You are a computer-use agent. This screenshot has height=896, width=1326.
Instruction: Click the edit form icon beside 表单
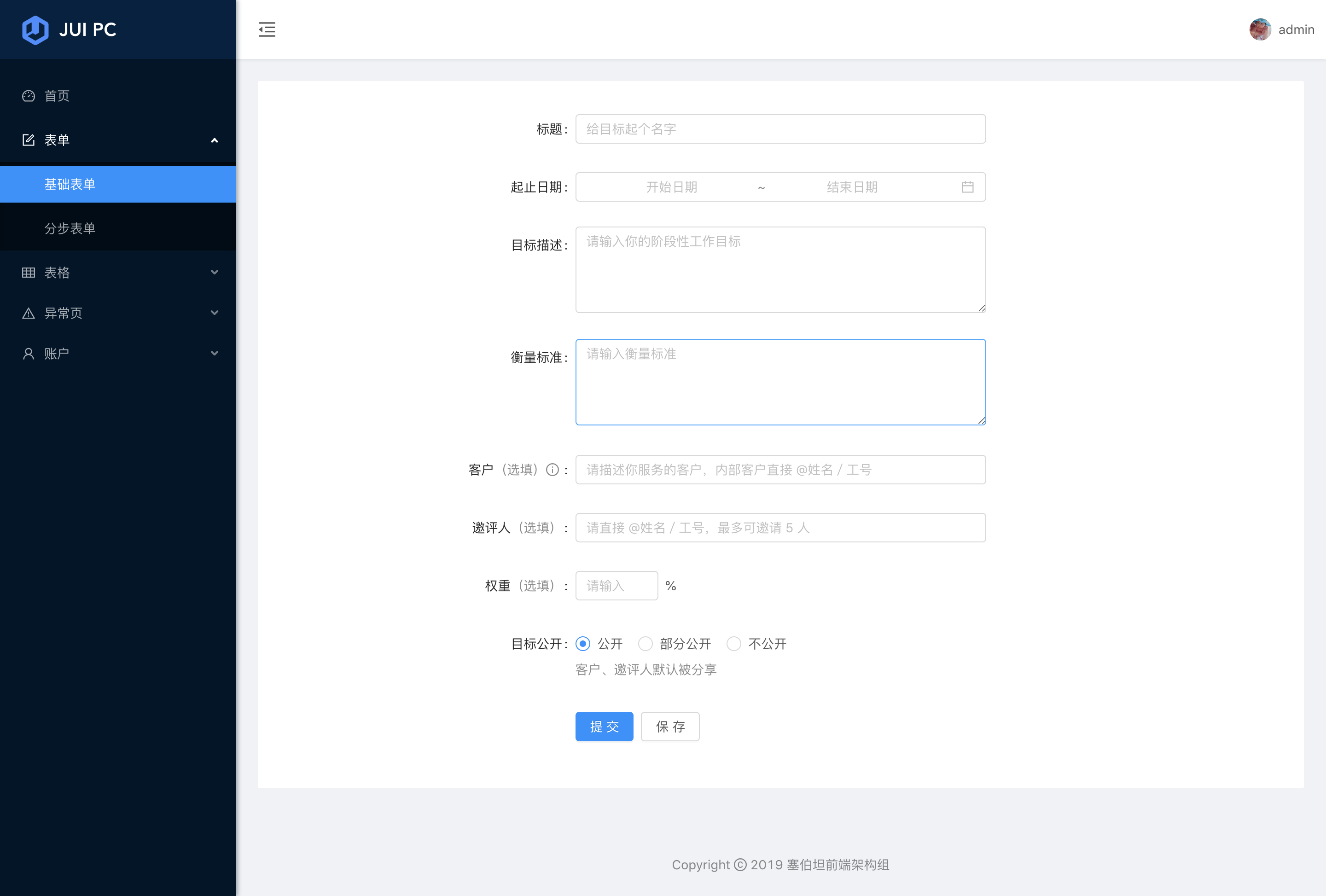click(x=29, y=140)
